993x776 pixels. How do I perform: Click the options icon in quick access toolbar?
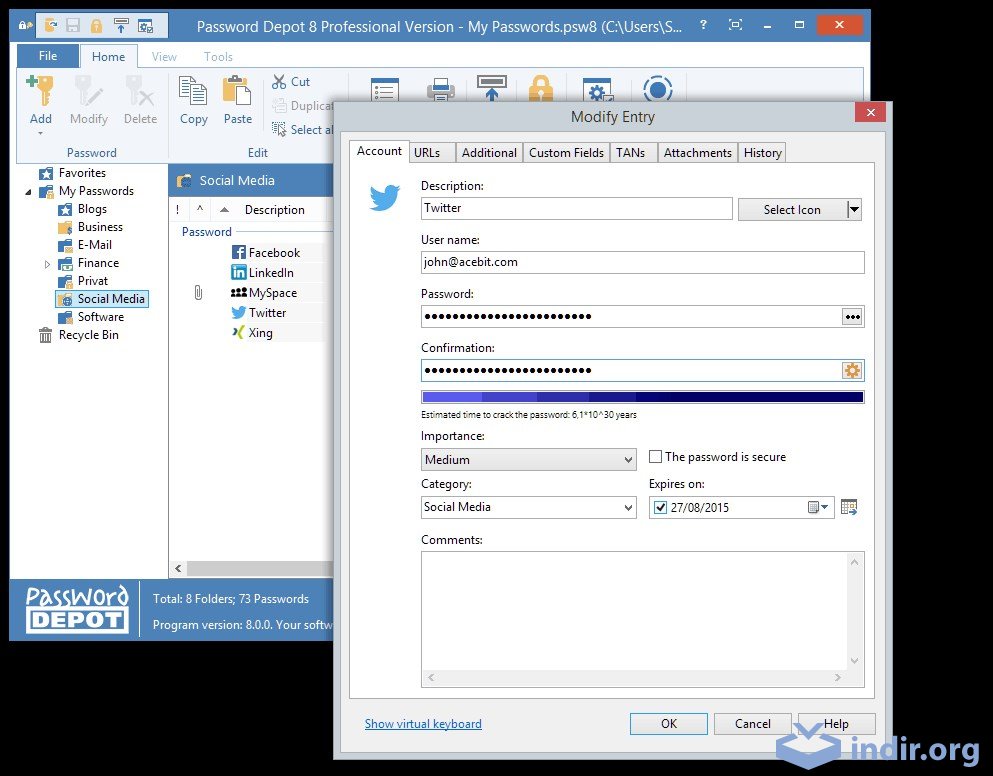(146, 26)
